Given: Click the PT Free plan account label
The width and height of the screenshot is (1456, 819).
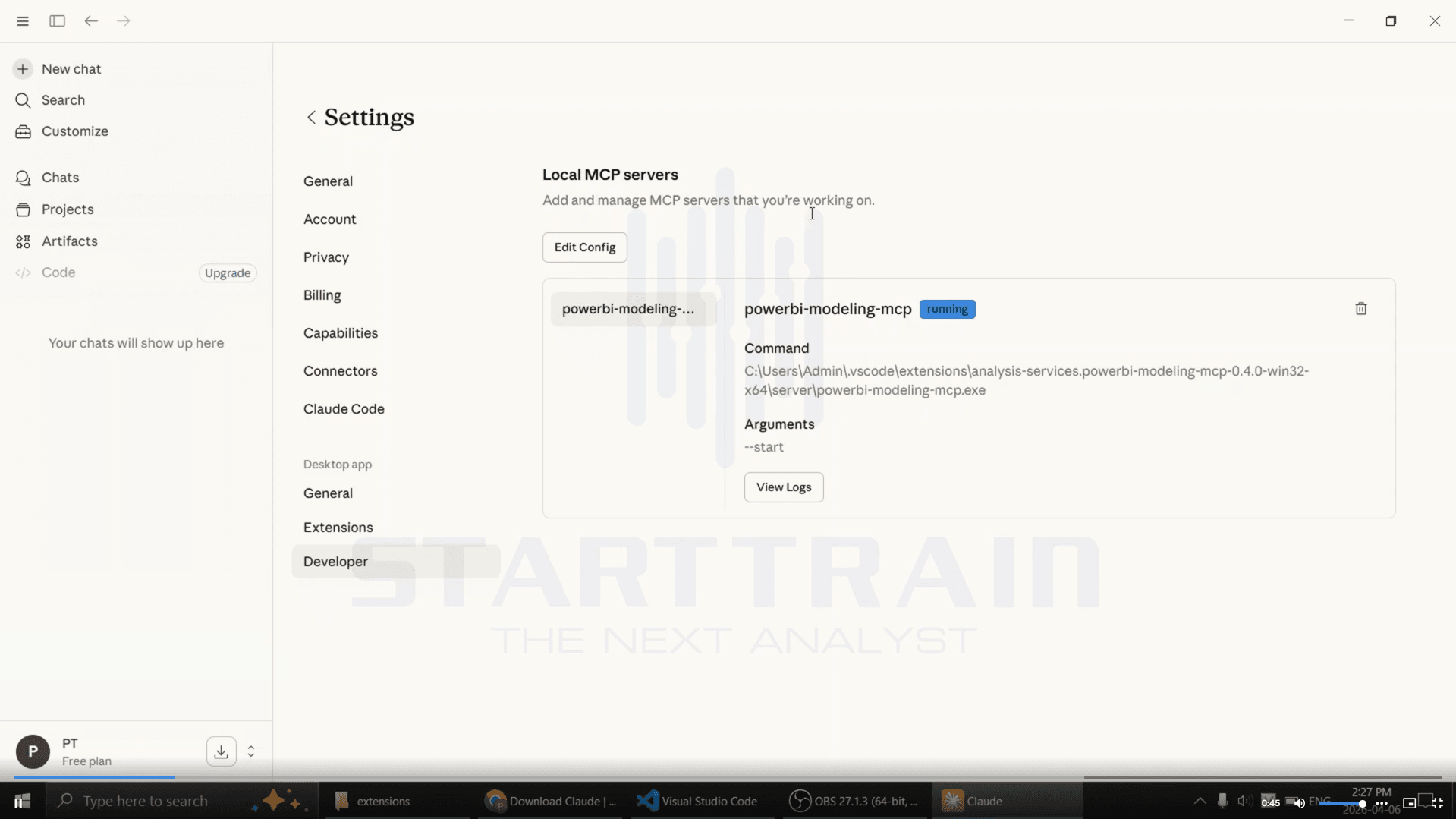Looking at the screenshot, I should coord(86,752).
